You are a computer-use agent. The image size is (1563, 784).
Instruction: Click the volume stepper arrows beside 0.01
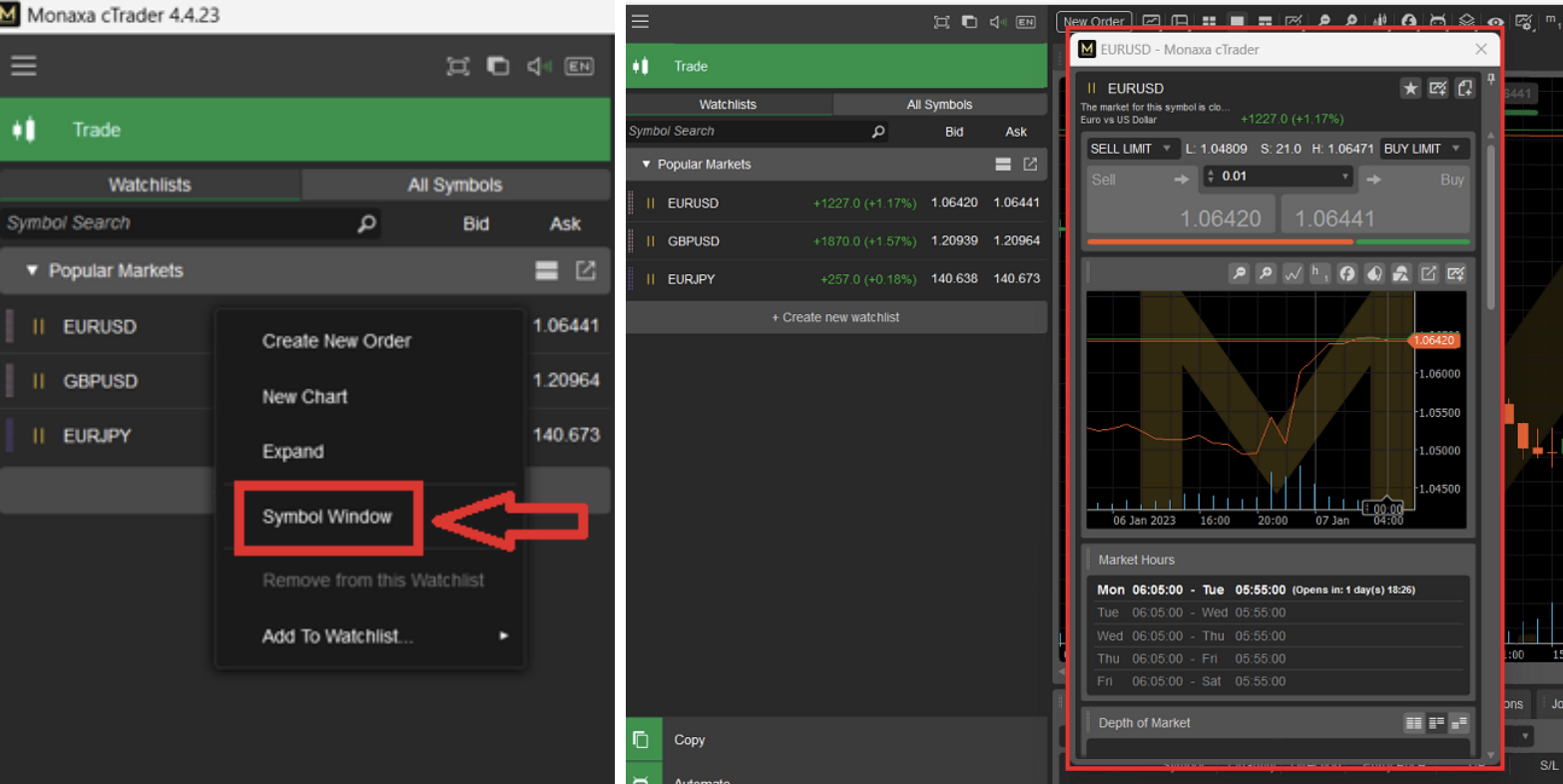[1211, 177]
